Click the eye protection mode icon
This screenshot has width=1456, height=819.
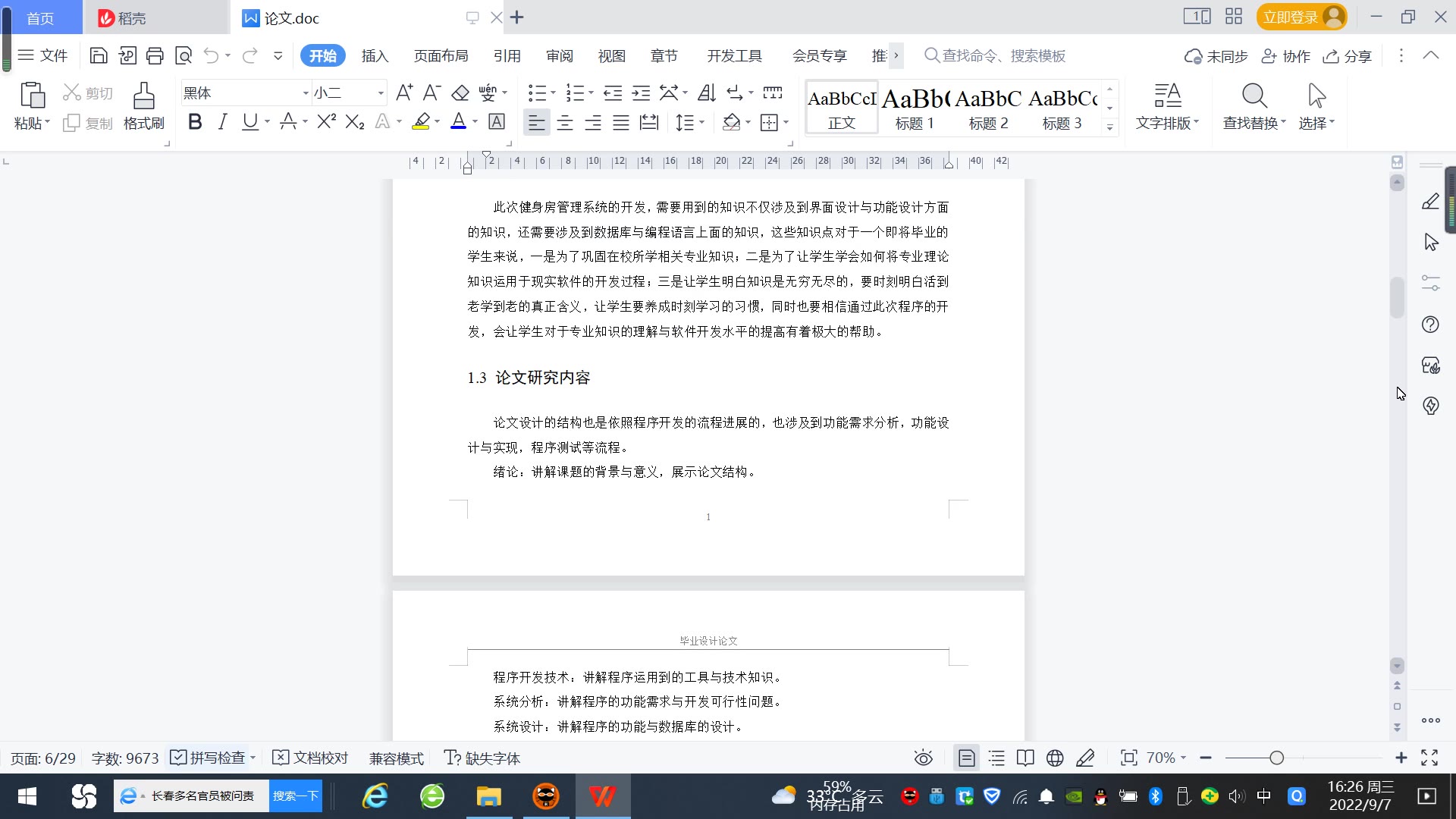click(923, 758)
